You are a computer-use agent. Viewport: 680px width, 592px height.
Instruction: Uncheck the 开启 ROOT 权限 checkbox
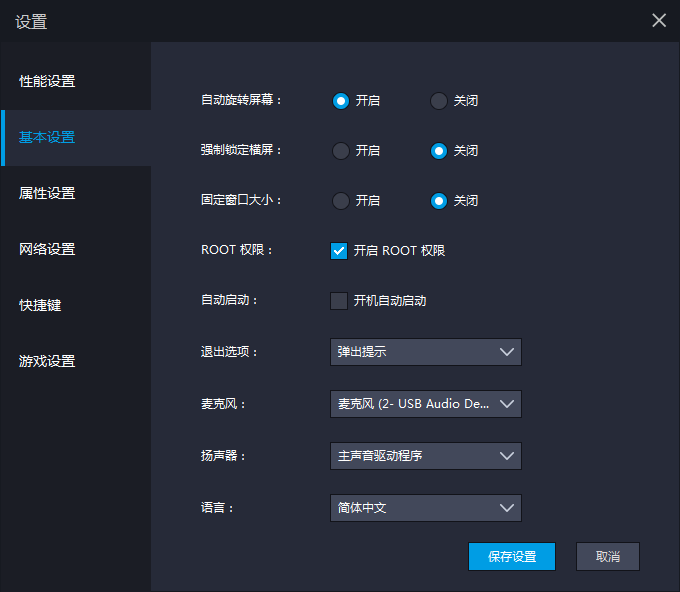coord(339,251)
